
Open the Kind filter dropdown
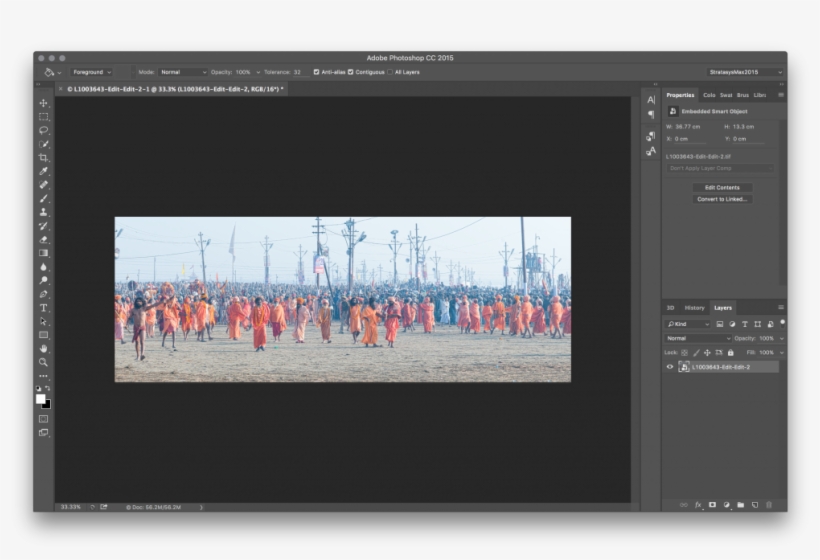tap(688, 324)
